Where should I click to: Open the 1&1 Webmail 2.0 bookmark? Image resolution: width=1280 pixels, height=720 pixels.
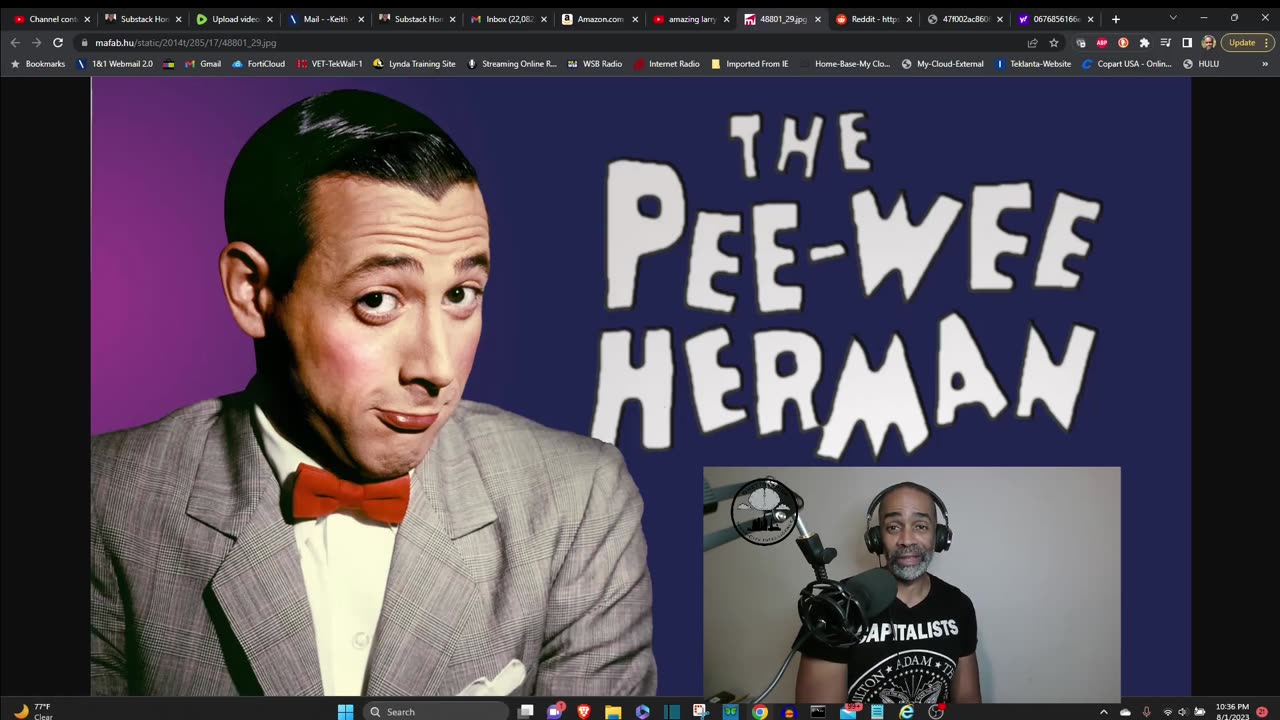(x=115, y=64)
